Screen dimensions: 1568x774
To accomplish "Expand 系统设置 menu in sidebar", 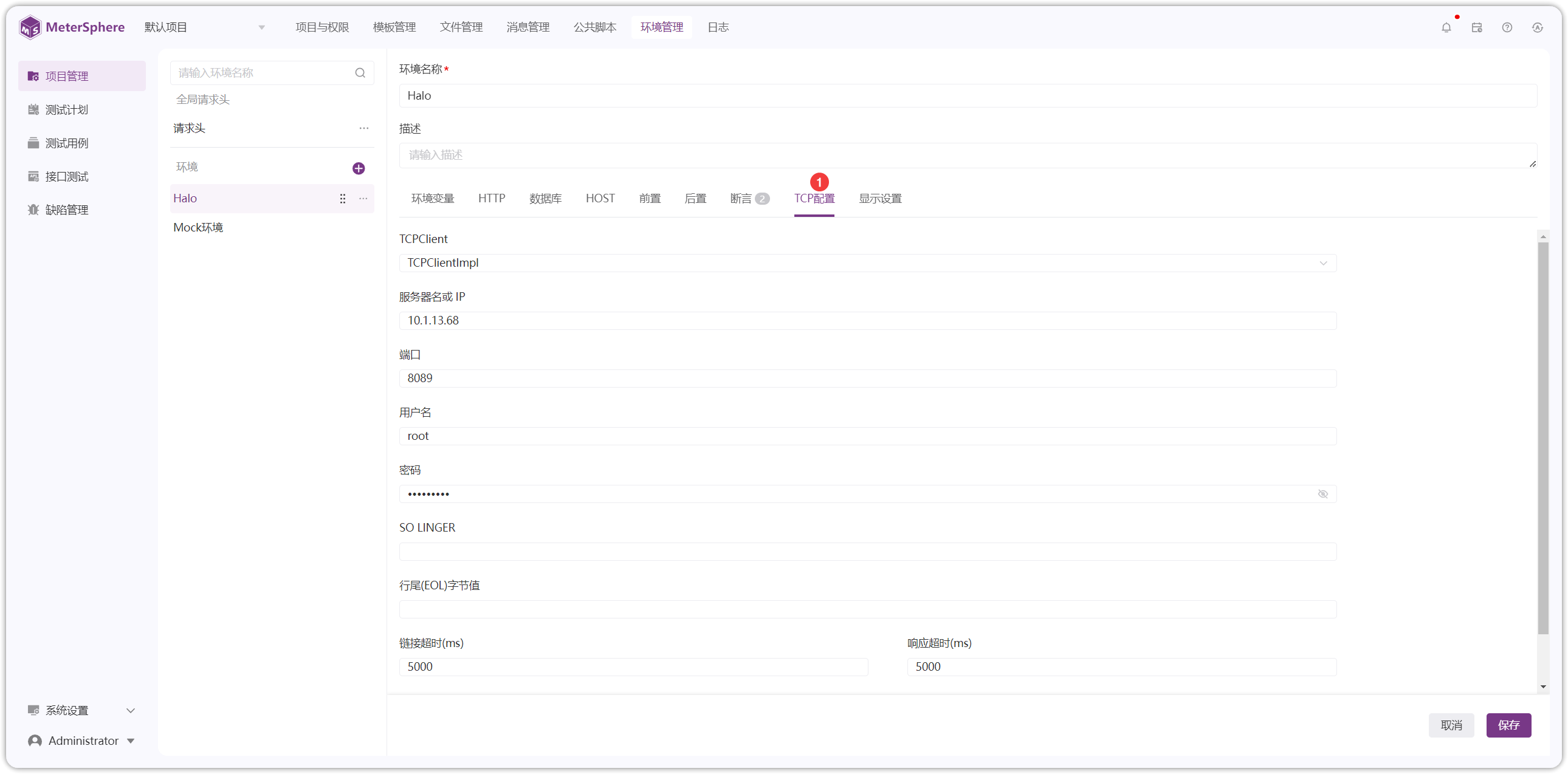I will 82,710.
